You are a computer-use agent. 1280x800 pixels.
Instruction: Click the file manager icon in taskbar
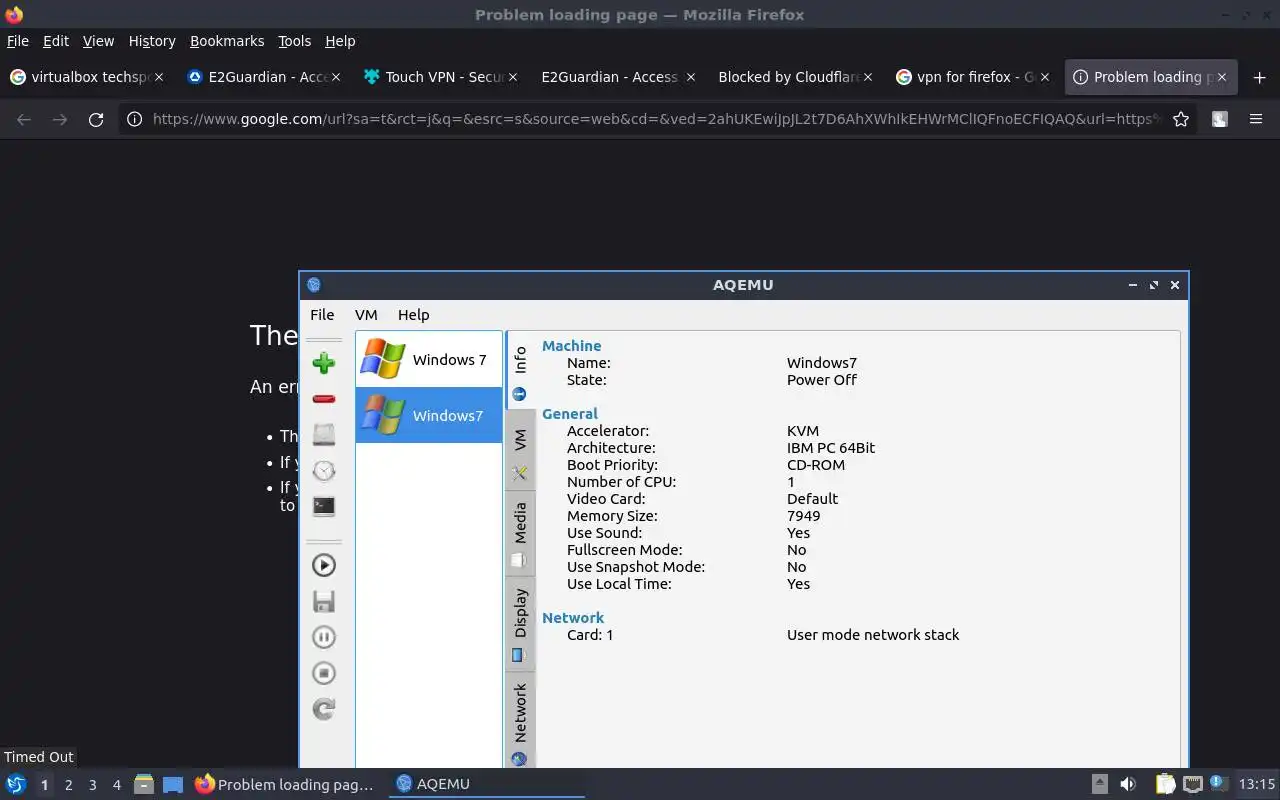pyautogui.click(x=144, y=784)
